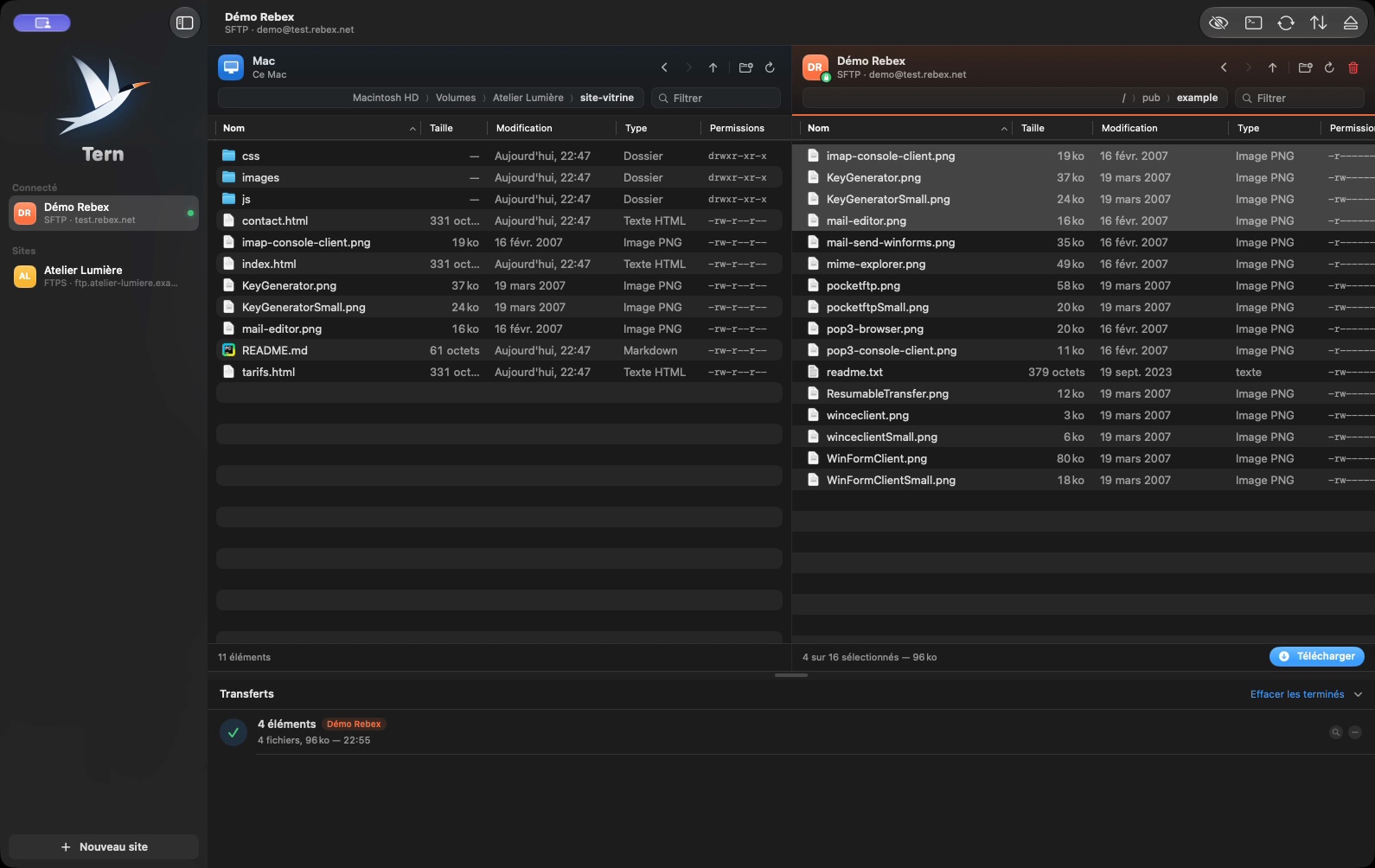This screenshot has height=868, width=1375.
Task: Open the Atelier Lumière site in the sidebar
Action: point(104,276)
